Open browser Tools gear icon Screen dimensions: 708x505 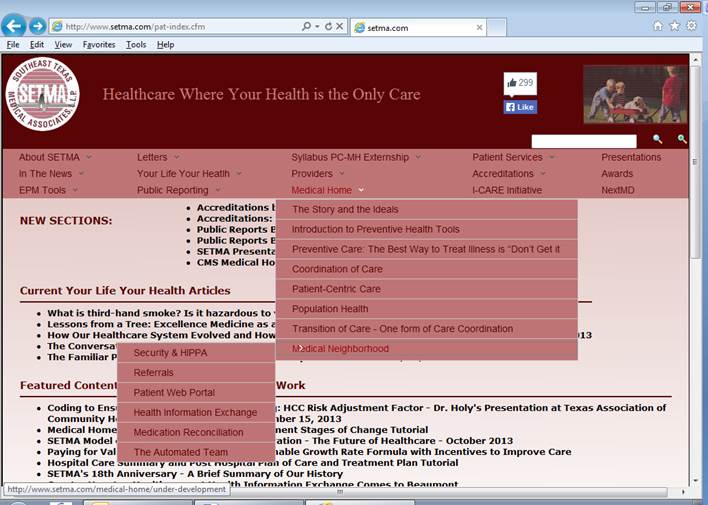pos(691,26)
